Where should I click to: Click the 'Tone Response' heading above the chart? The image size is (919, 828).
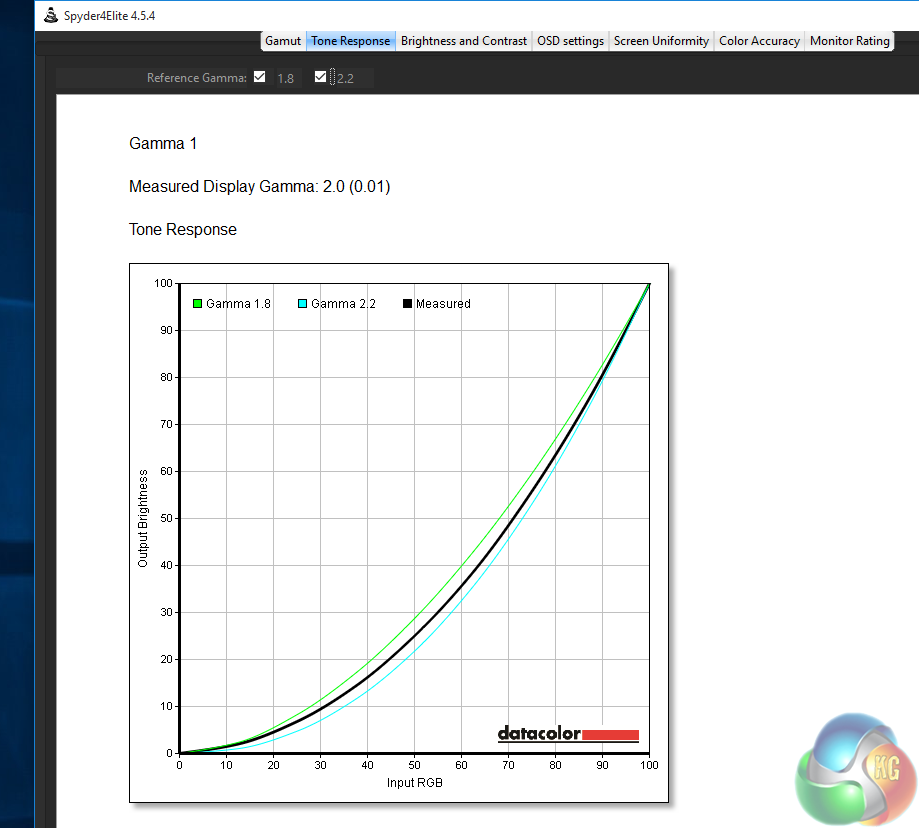(x=183, y=230)
